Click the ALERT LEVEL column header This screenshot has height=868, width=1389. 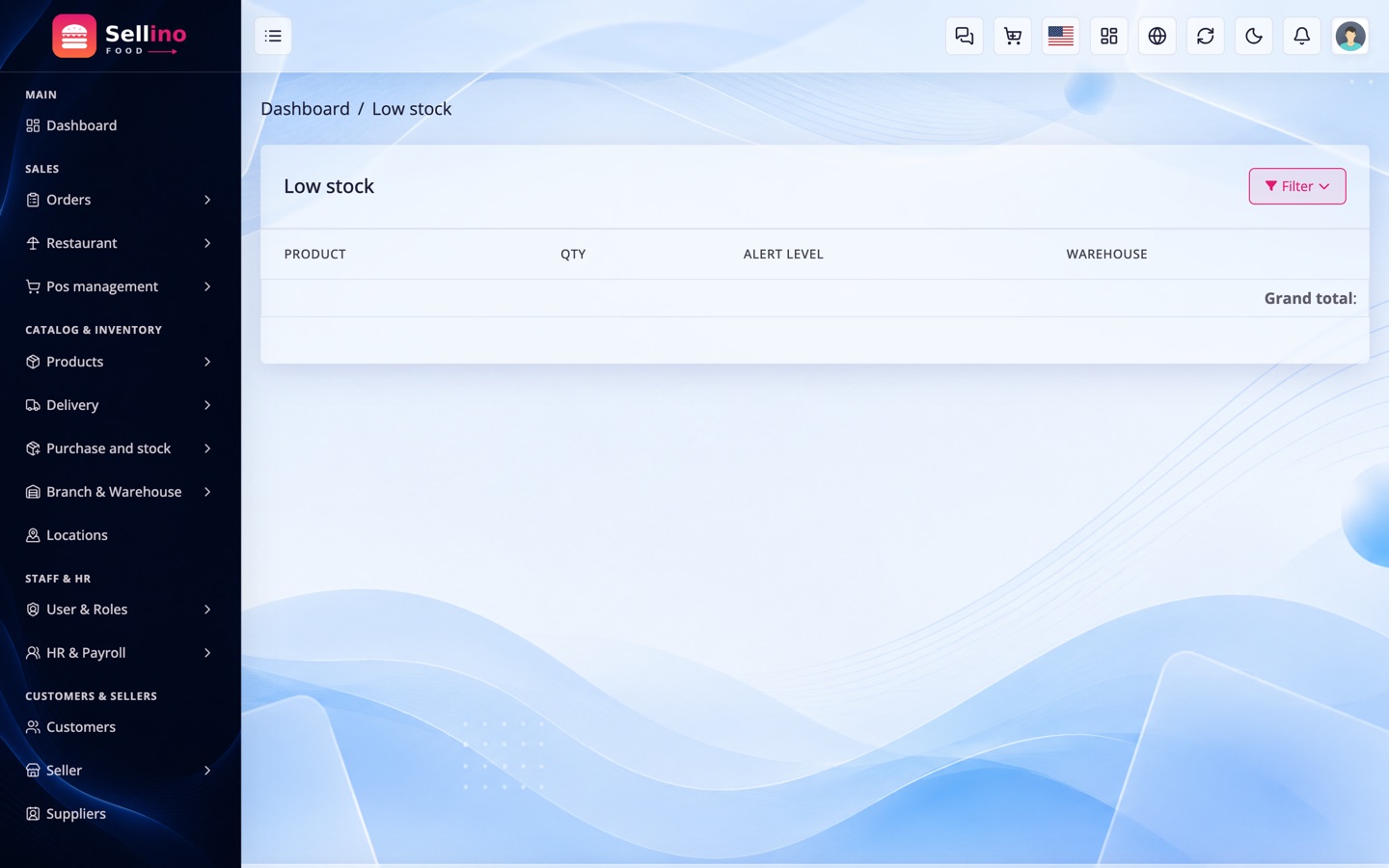pos(783,255)
